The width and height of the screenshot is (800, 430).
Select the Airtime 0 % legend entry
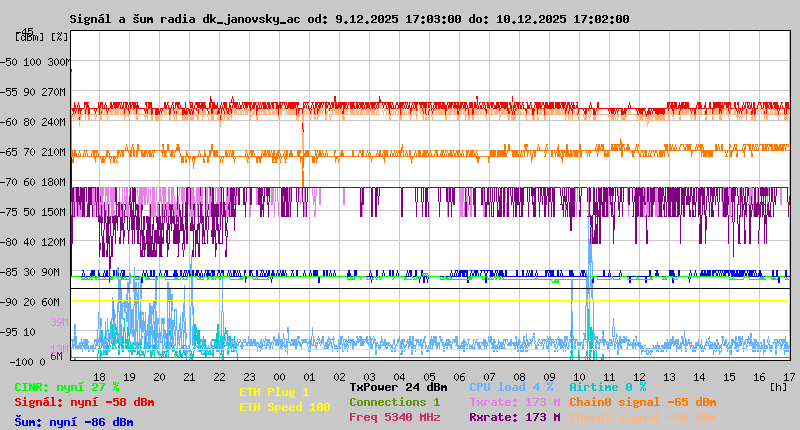point(607,387)
